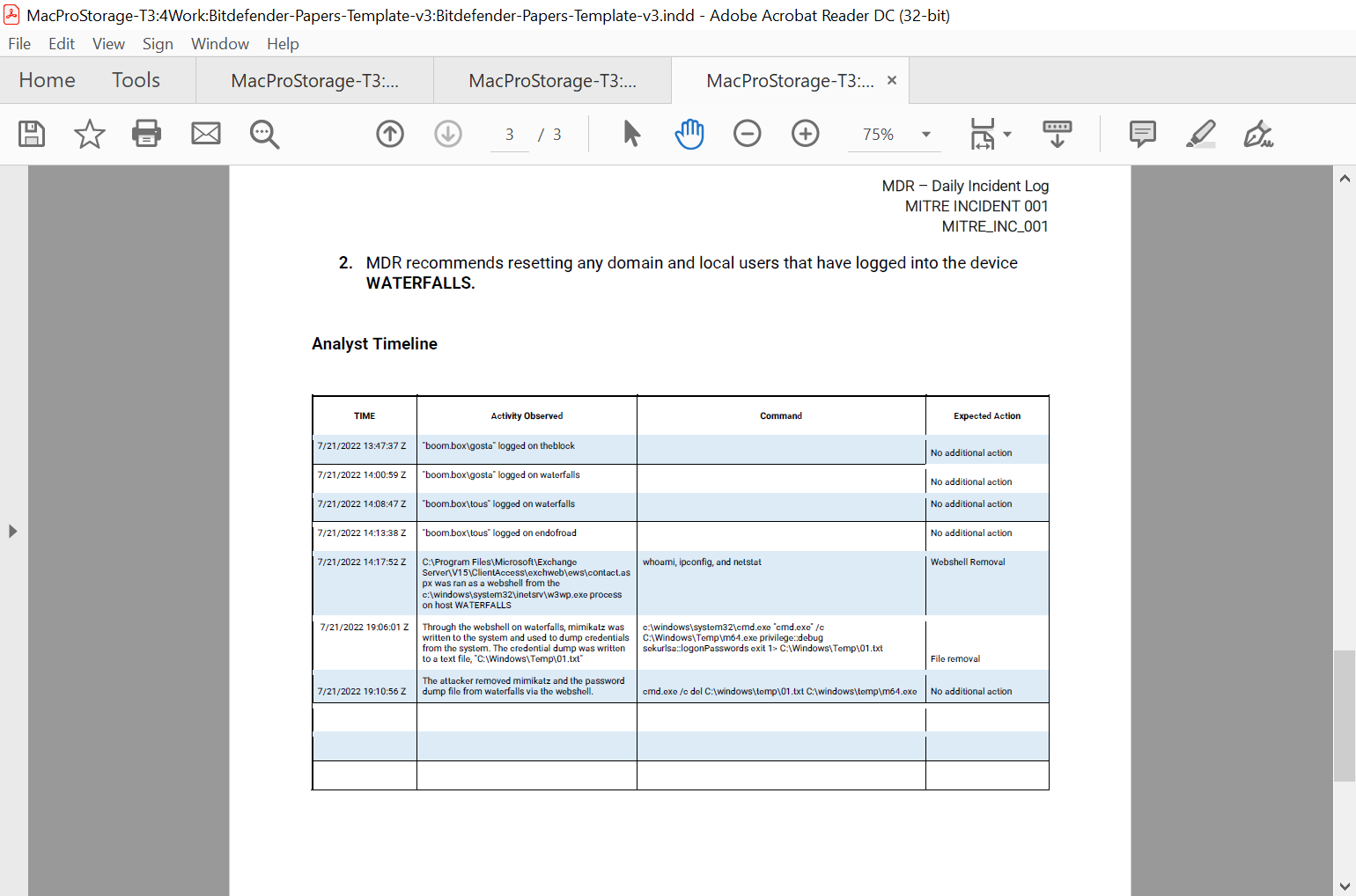Screen dimensions: 1356x896
Task: Click the Save file icon
Action: pyautogui.click(x=32, y=134)
